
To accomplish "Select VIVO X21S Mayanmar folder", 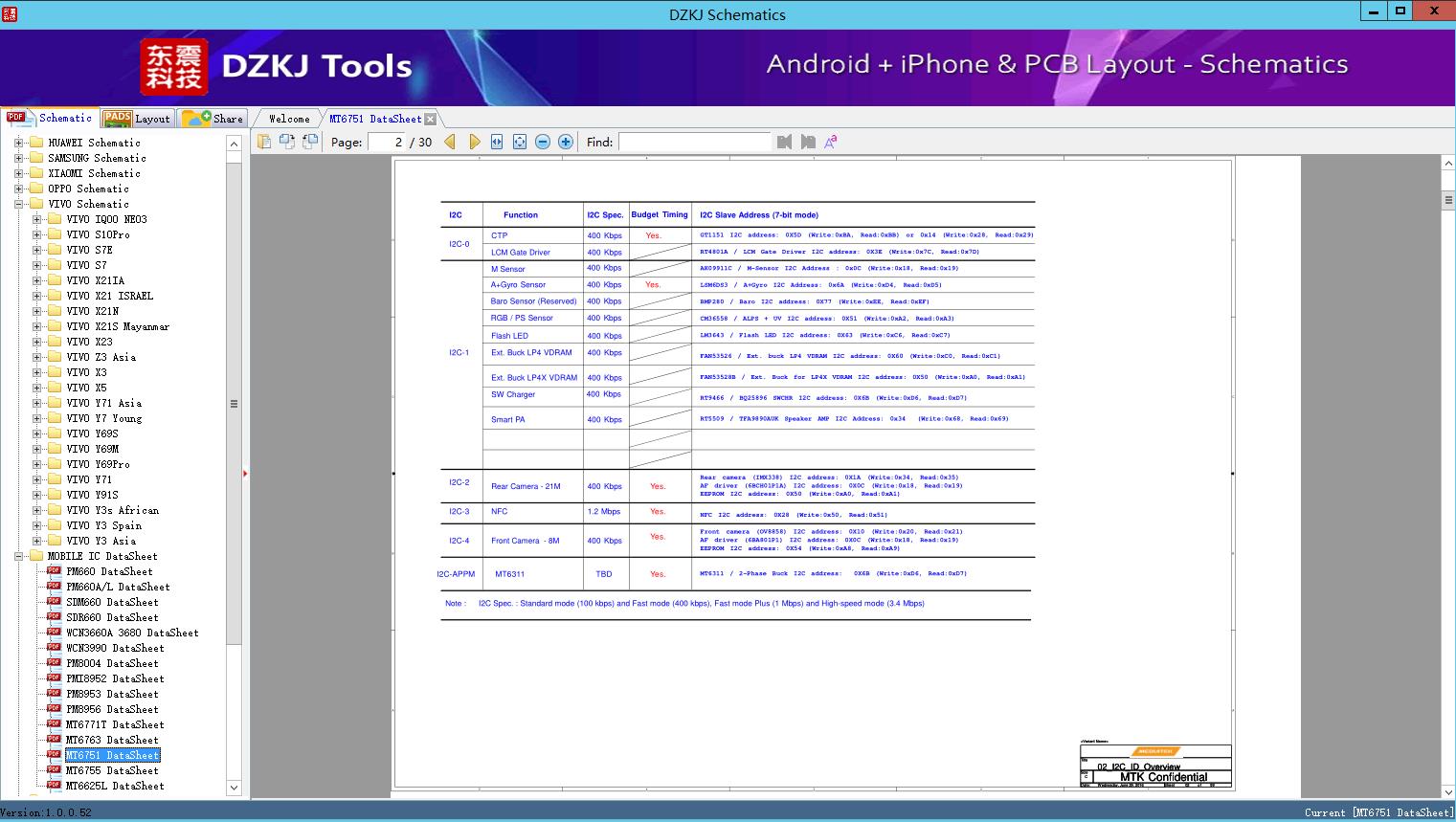I will click(118, 326).
